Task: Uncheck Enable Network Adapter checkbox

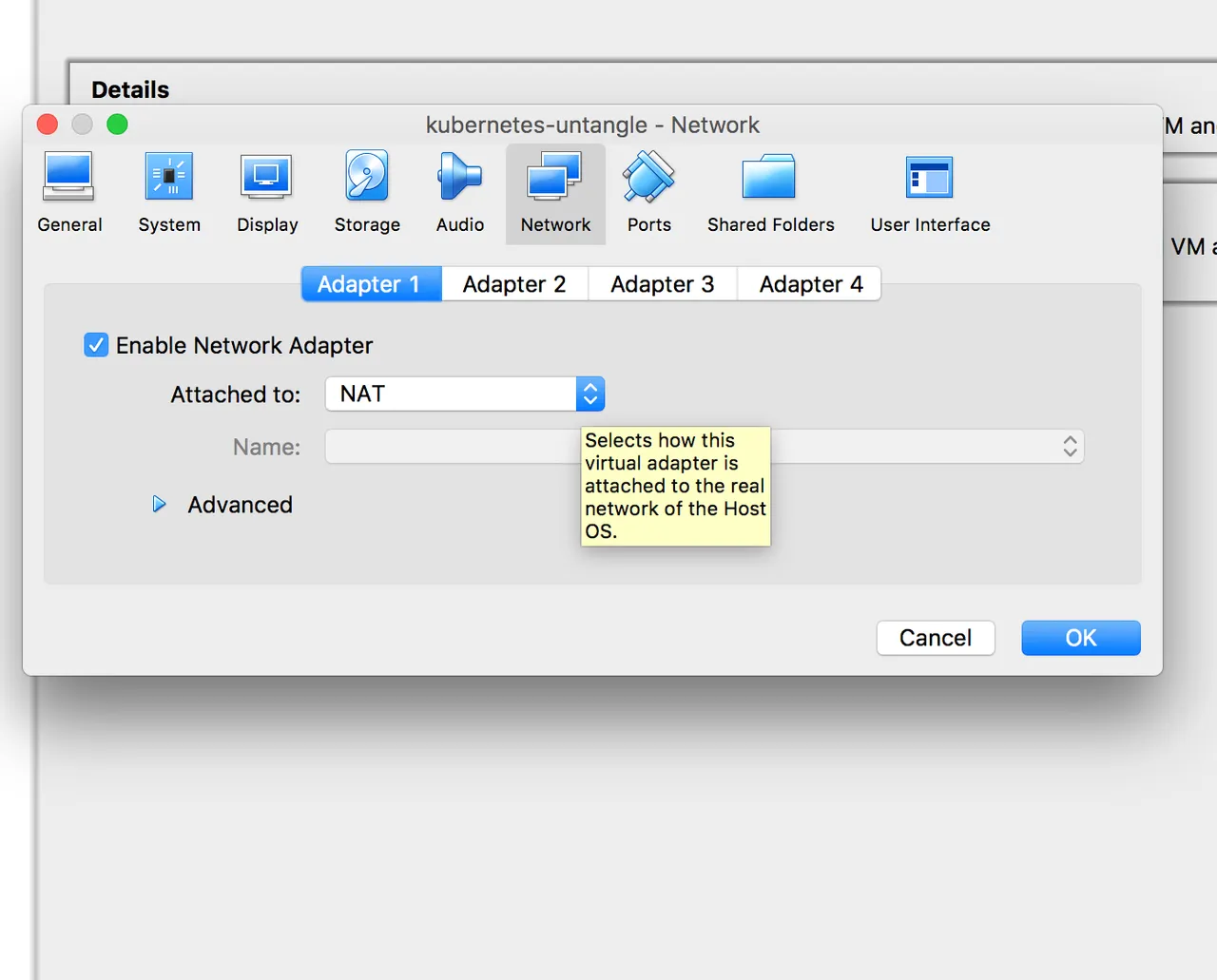Action: [96, 345]
